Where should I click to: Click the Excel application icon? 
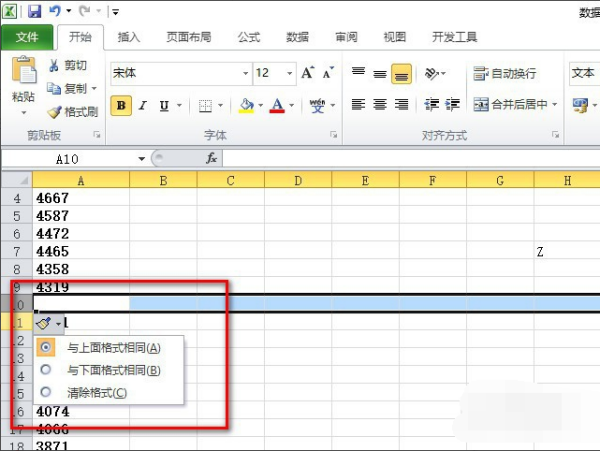9,11
